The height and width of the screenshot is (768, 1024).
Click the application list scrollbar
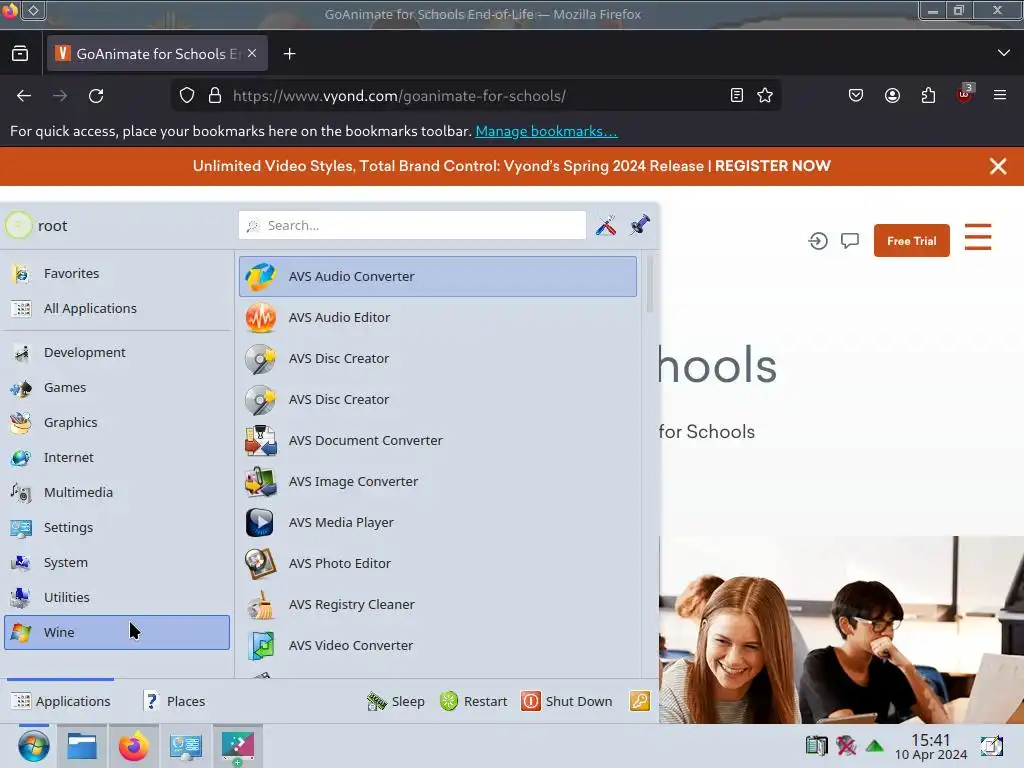tap(649, 285)
